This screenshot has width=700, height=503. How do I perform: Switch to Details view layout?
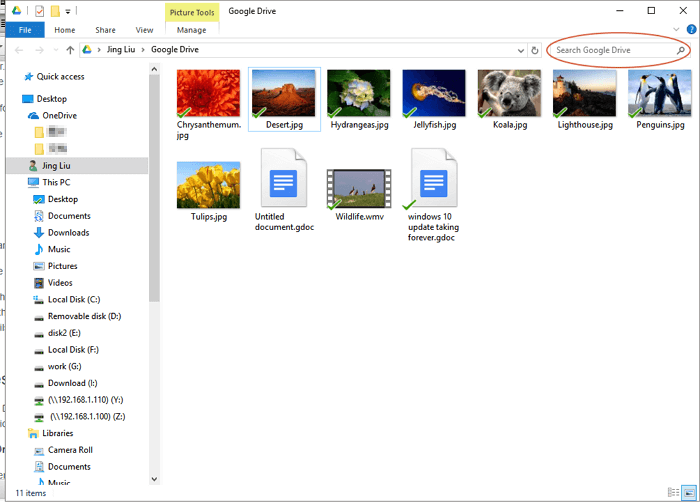point(674,493)
